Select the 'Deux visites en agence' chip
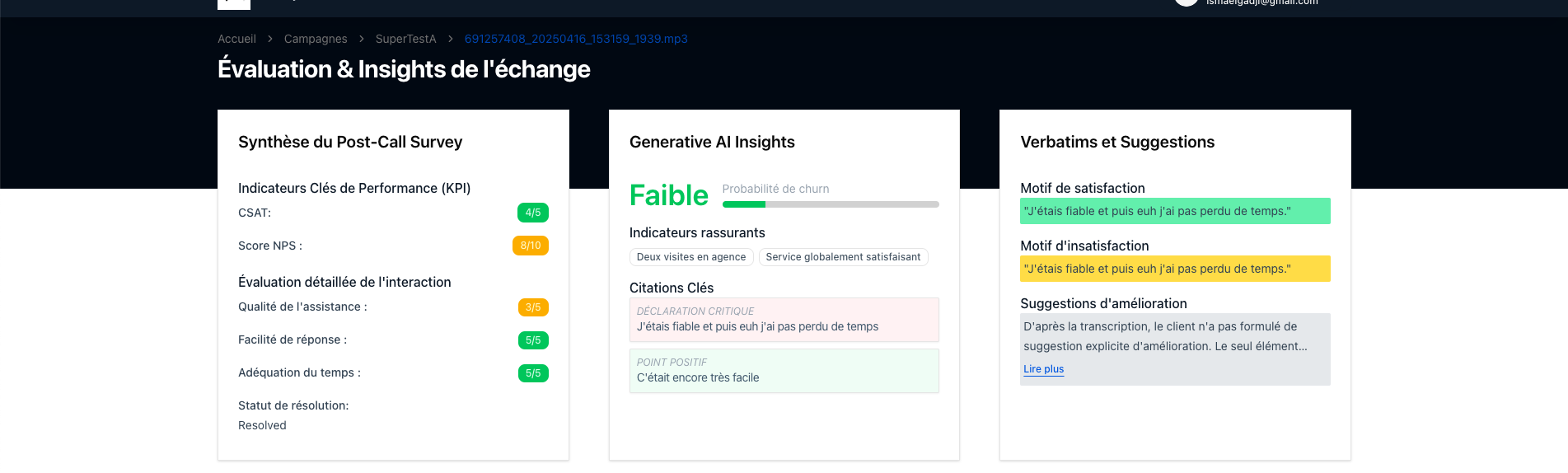The width and height of the screenshot is (1568, 473). [690, 257]
